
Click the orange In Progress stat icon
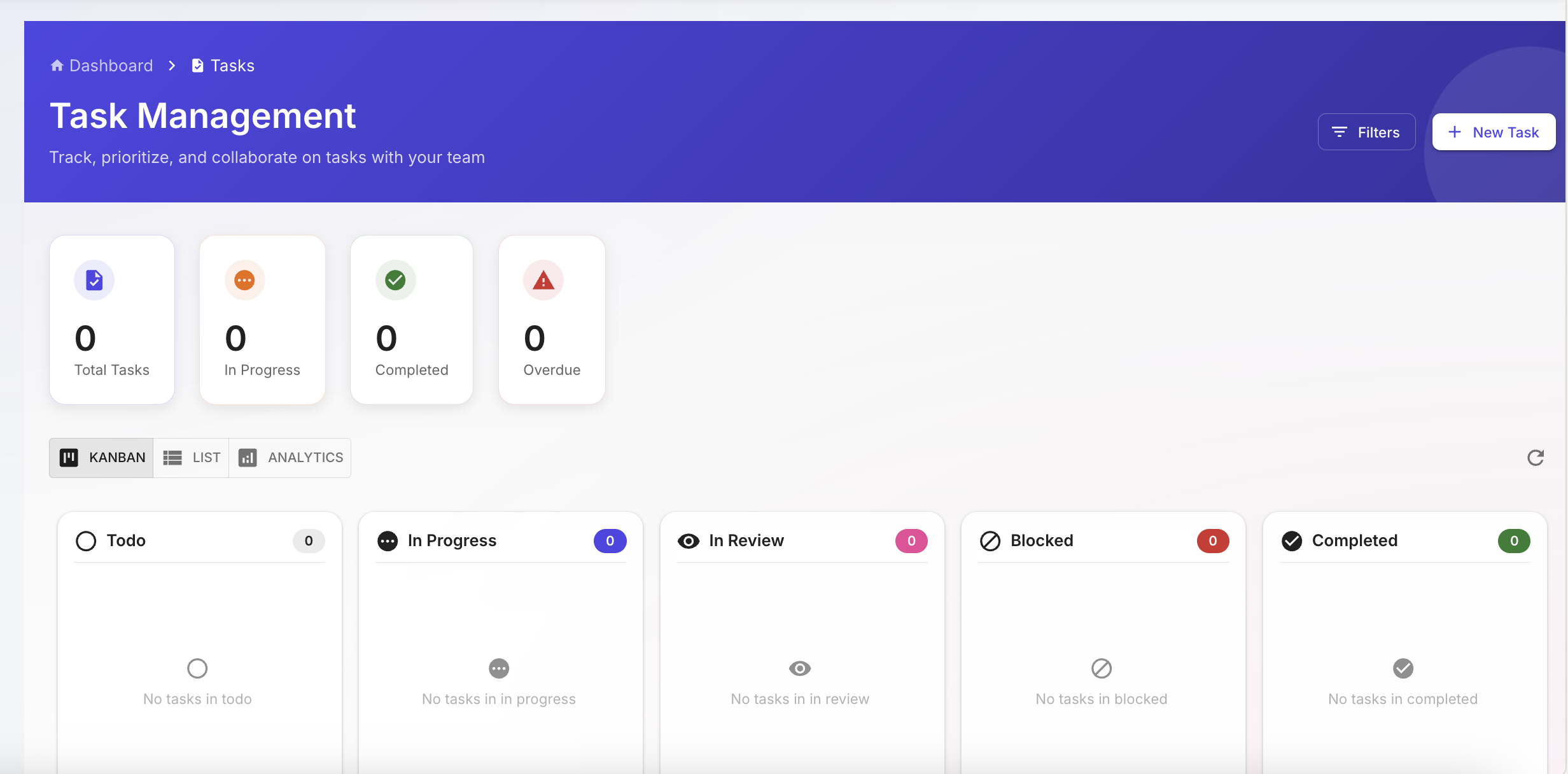(244, 280)
